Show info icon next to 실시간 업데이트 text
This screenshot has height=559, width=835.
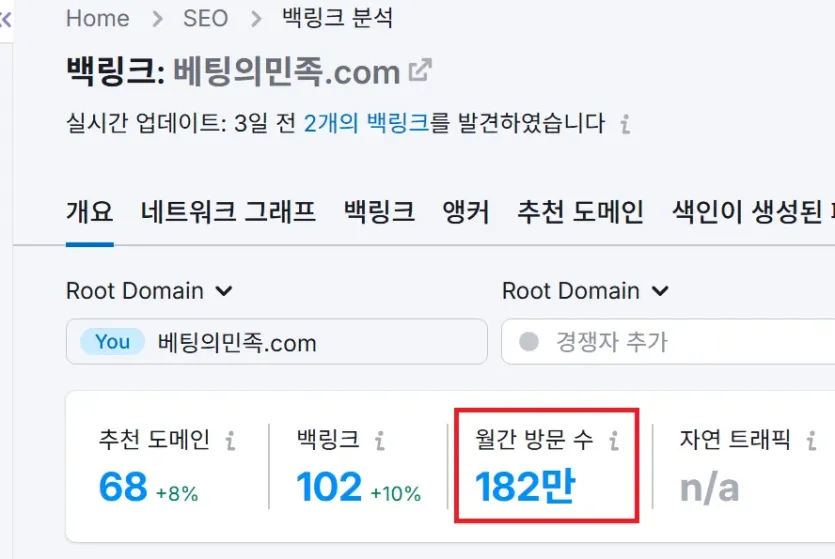click(626, 124)
